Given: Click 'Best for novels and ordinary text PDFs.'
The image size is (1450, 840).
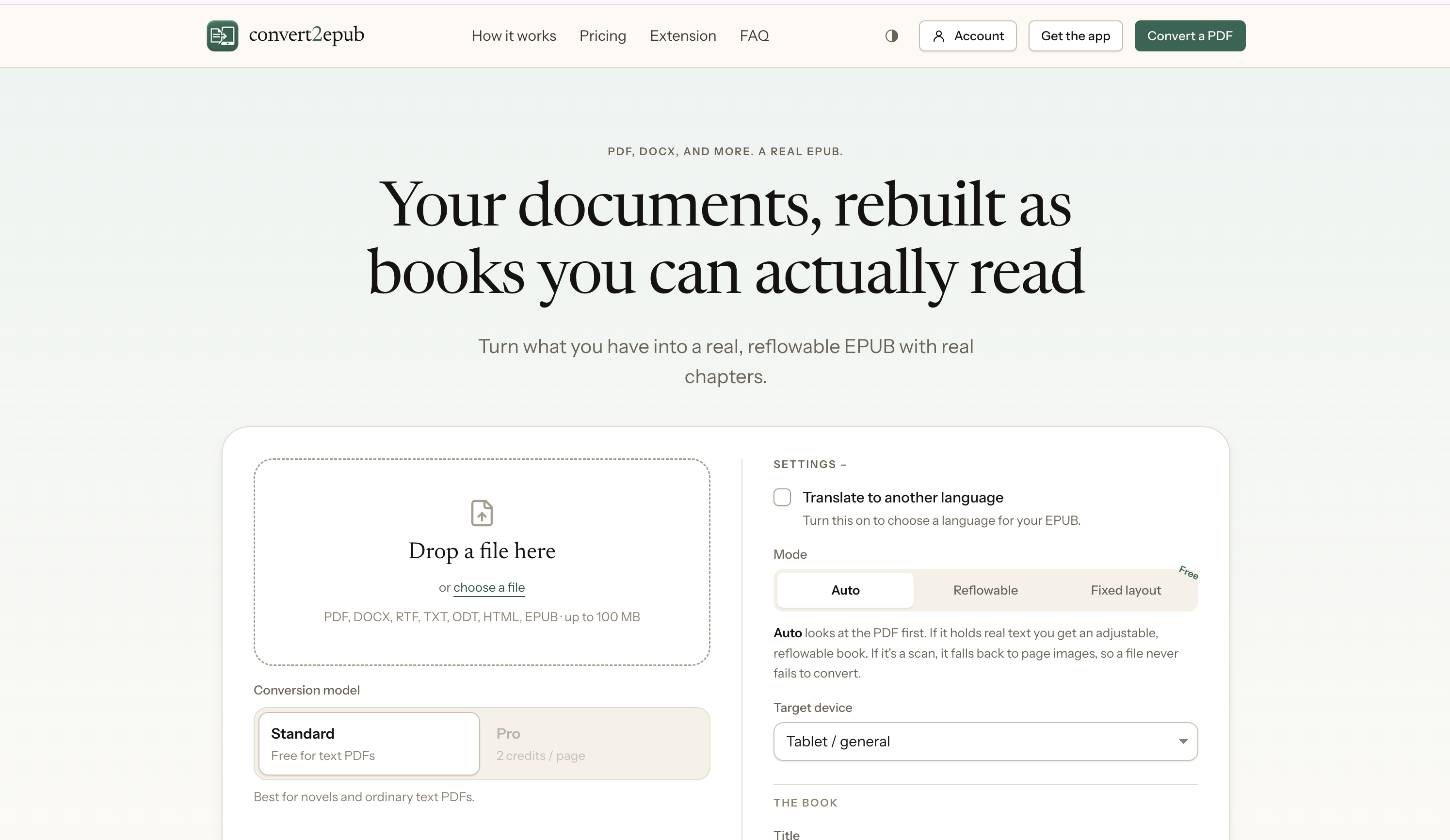Looking at the screenshot, I should [364, 797].
